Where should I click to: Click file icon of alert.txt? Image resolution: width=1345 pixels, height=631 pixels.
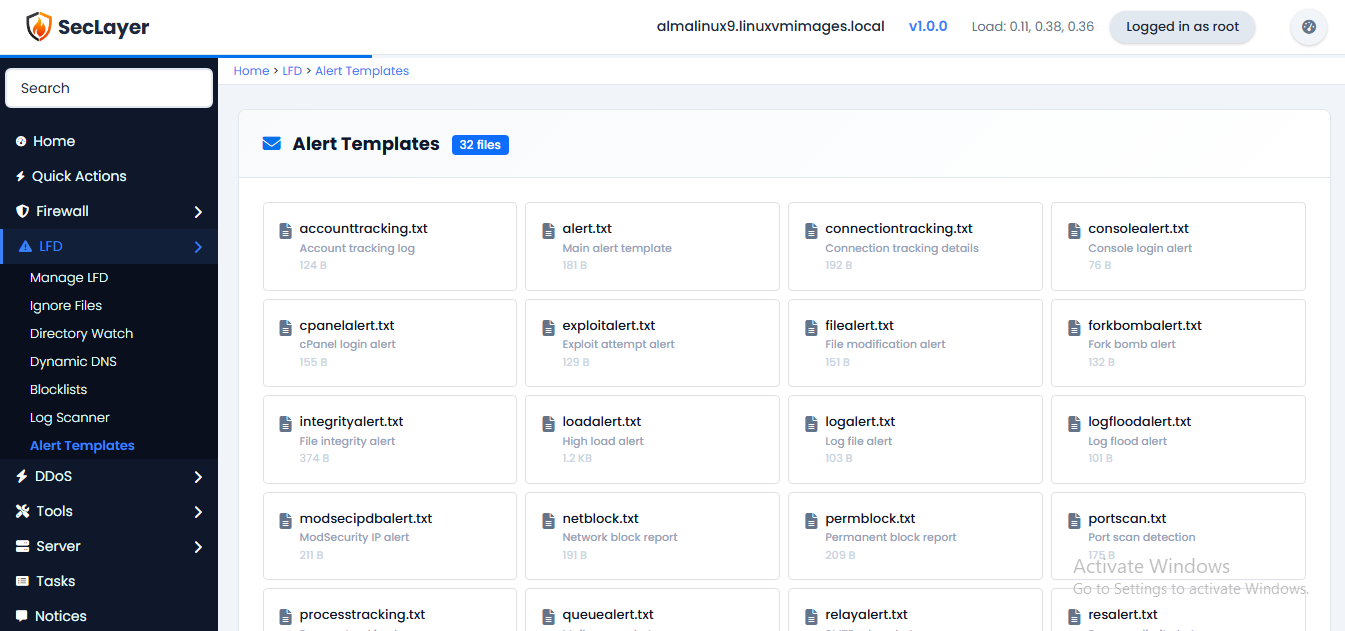(548, 231)
